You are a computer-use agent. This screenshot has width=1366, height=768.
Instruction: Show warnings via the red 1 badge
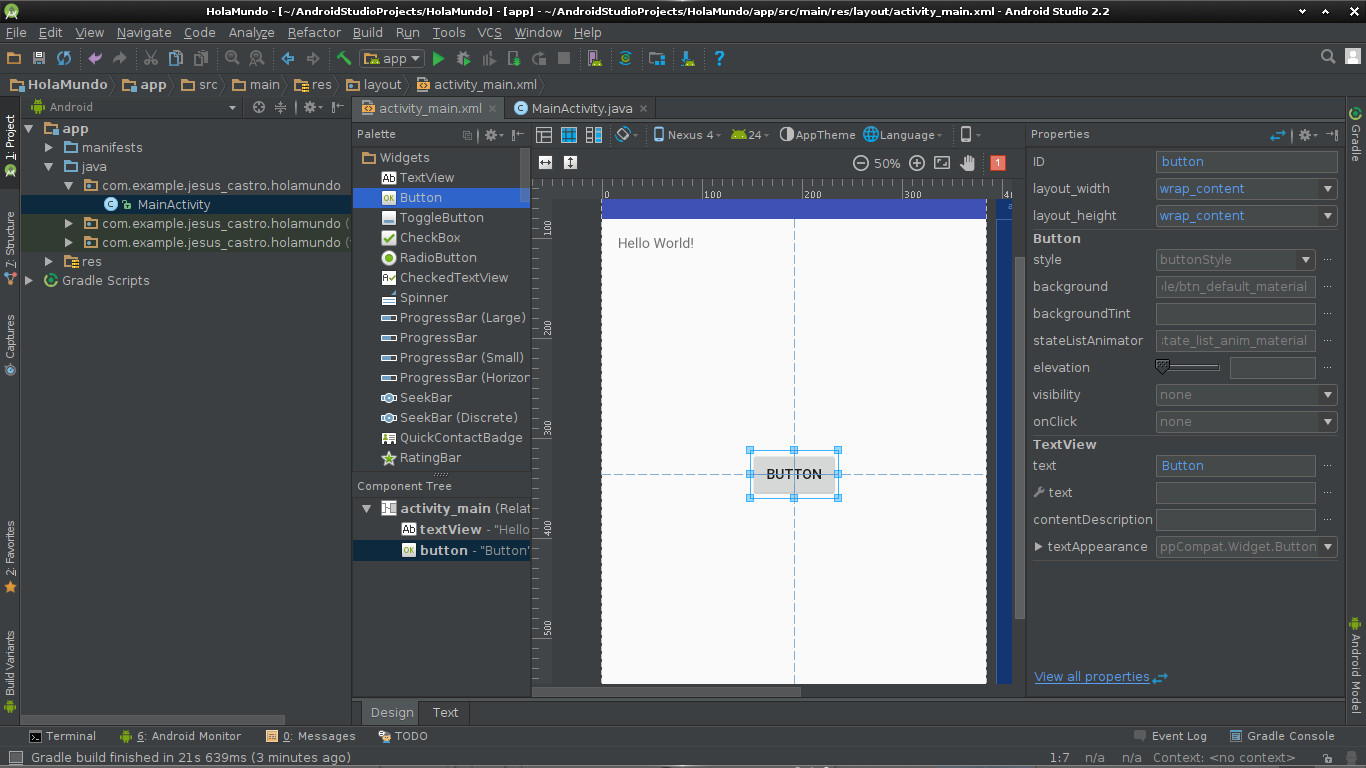998,163
